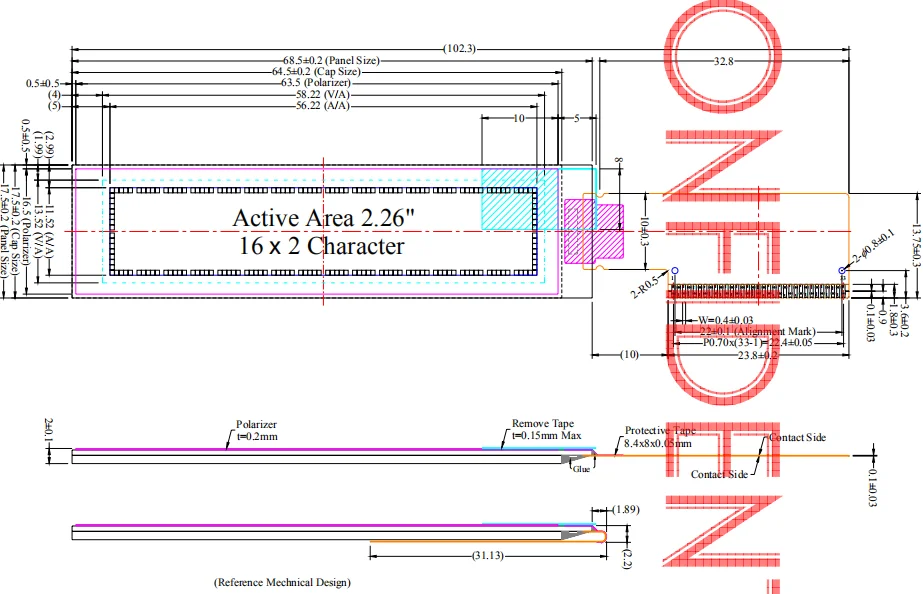Click the "Active Area 2.26"" title text
923x594 pixels.
pyautogui.click(x=319, y=216)
